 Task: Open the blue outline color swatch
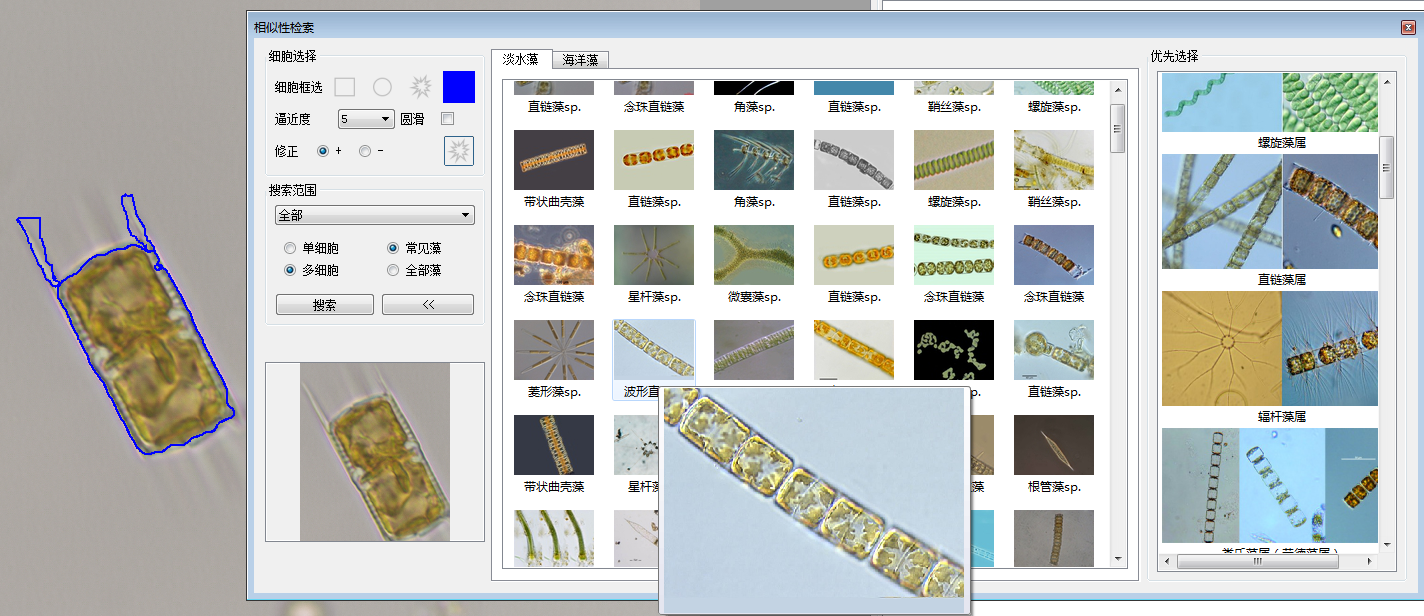pyautogui.click(x=459, y=87)
